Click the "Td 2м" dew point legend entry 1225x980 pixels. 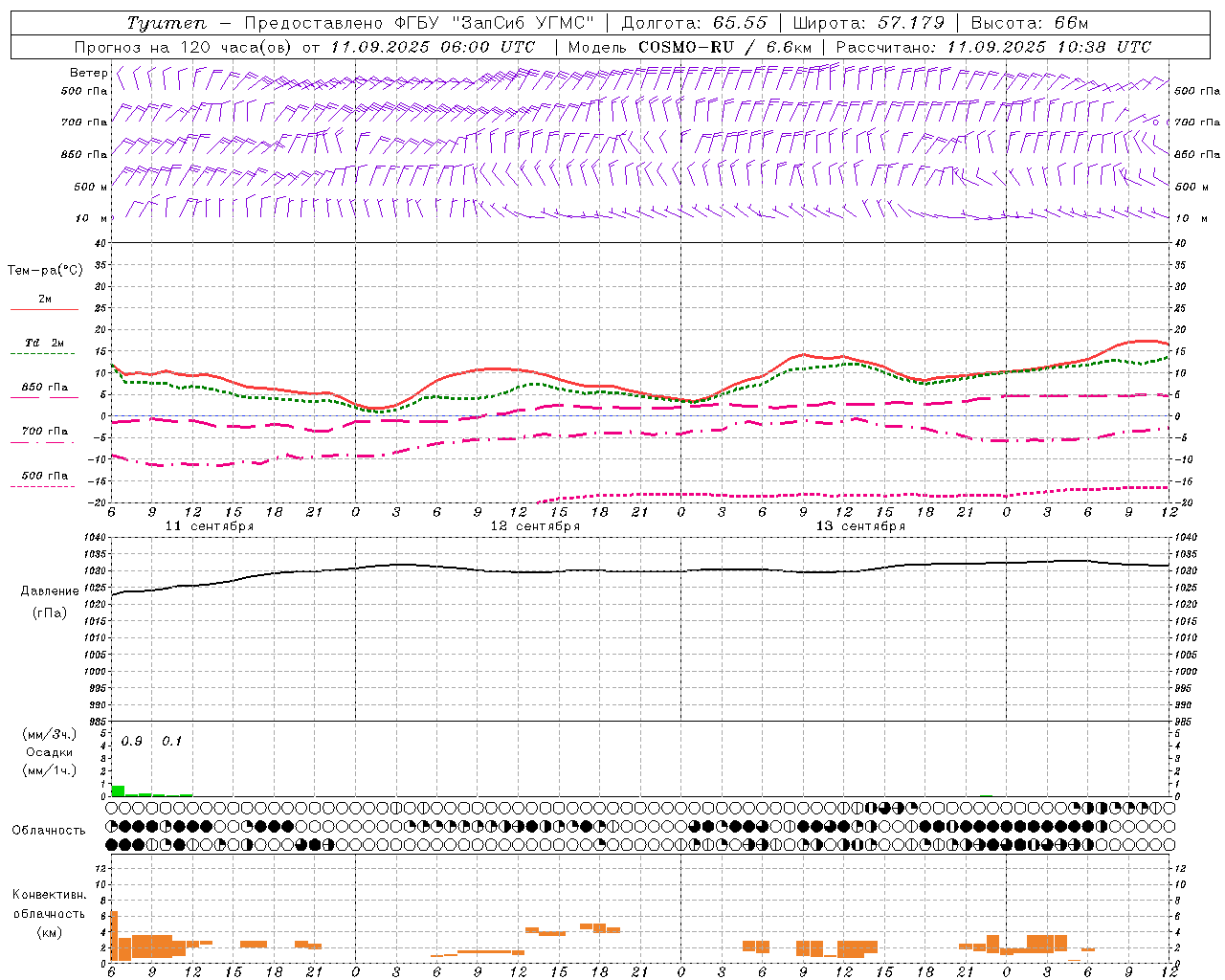pyautogui.click(x=44, y=343)
